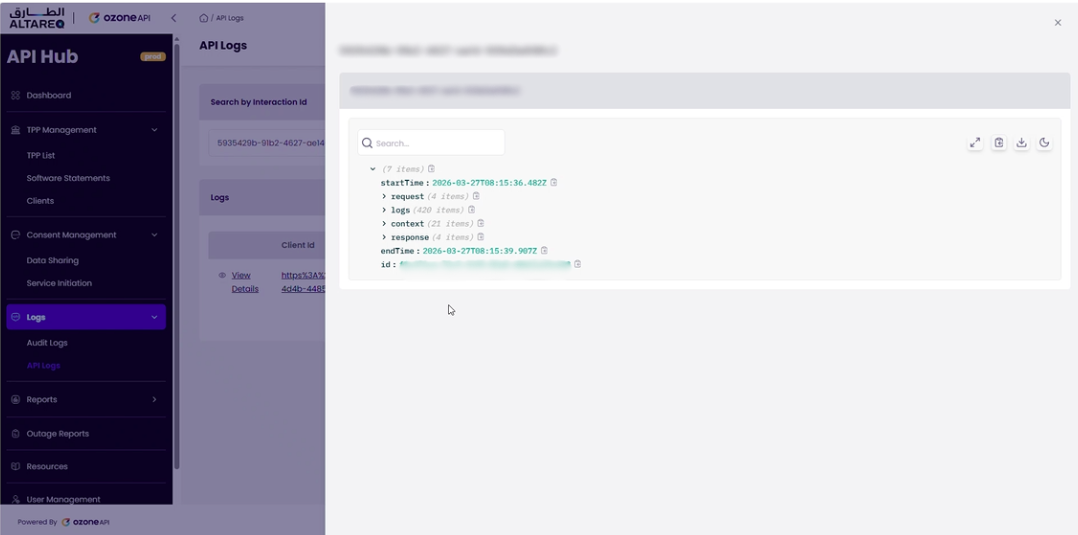Viewport: 1078px width, 535px height.
Task: Open Outage Reports
Action: (x=58, y=434)
